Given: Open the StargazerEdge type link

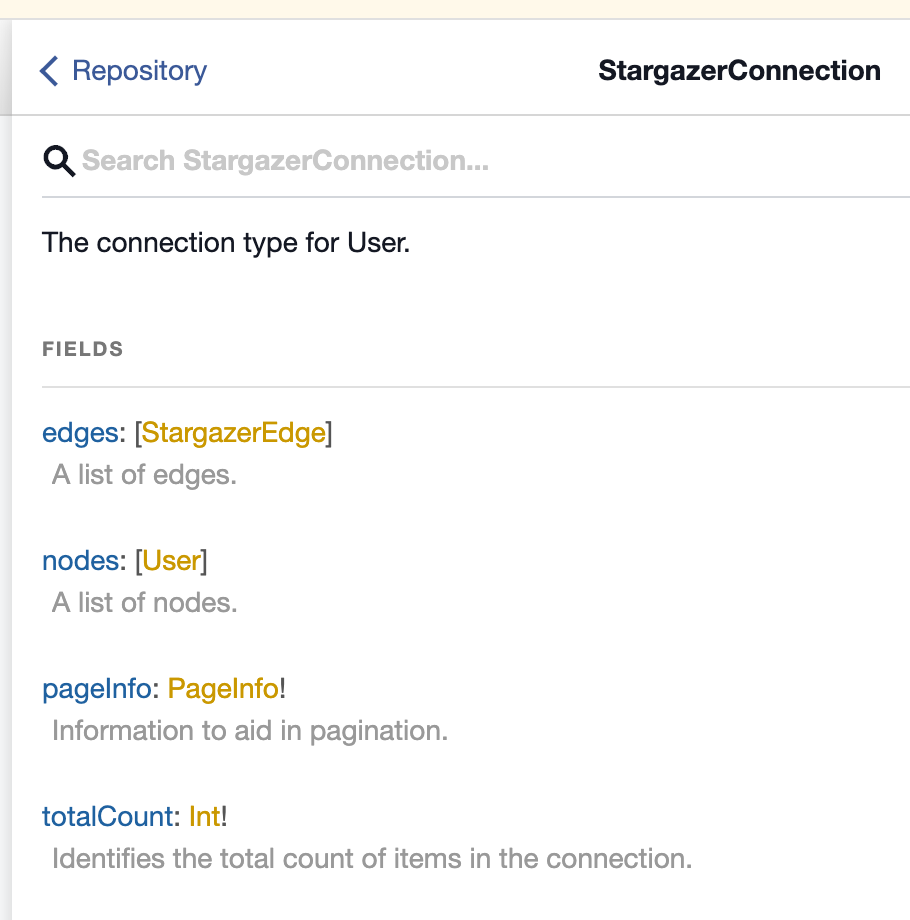Looking at the screenshot, I should 234,433.
